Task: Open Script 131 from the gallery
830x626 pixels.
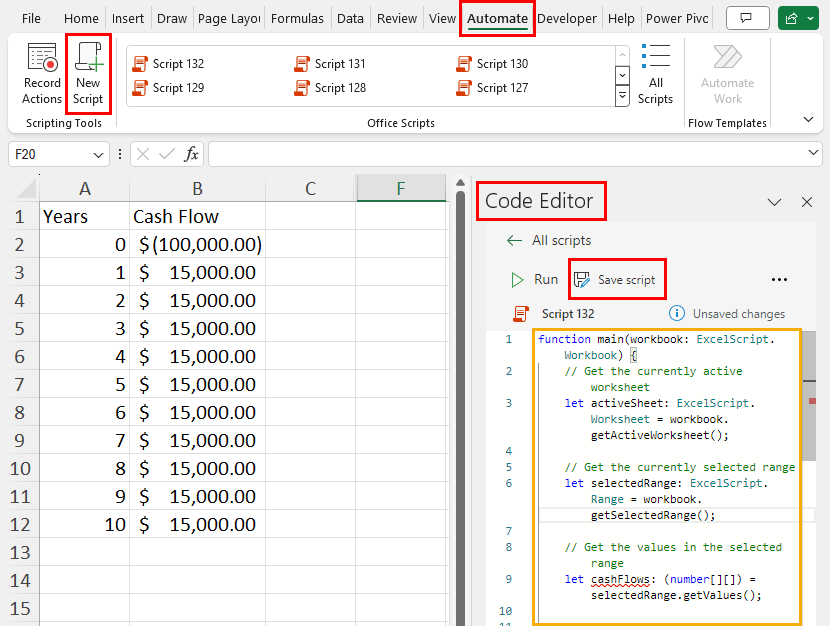Action: pos(330,63)
